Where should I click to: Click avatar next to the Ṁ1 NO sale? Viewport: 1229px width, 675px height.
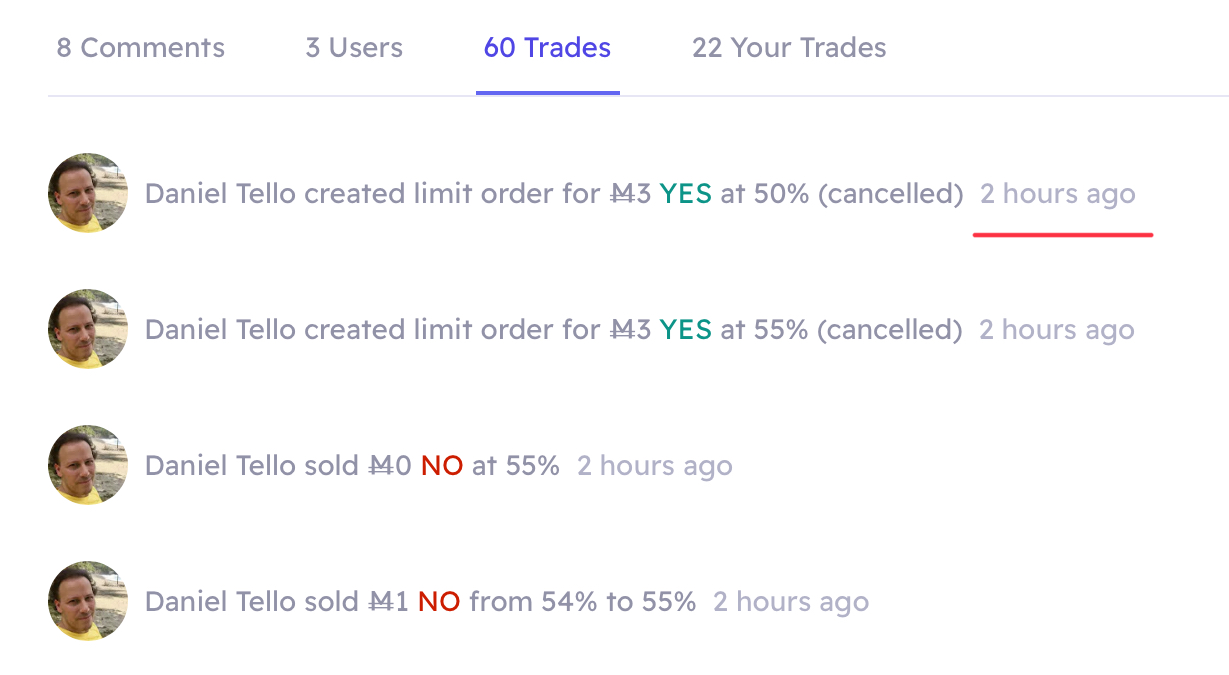click(x=88, y=601)
